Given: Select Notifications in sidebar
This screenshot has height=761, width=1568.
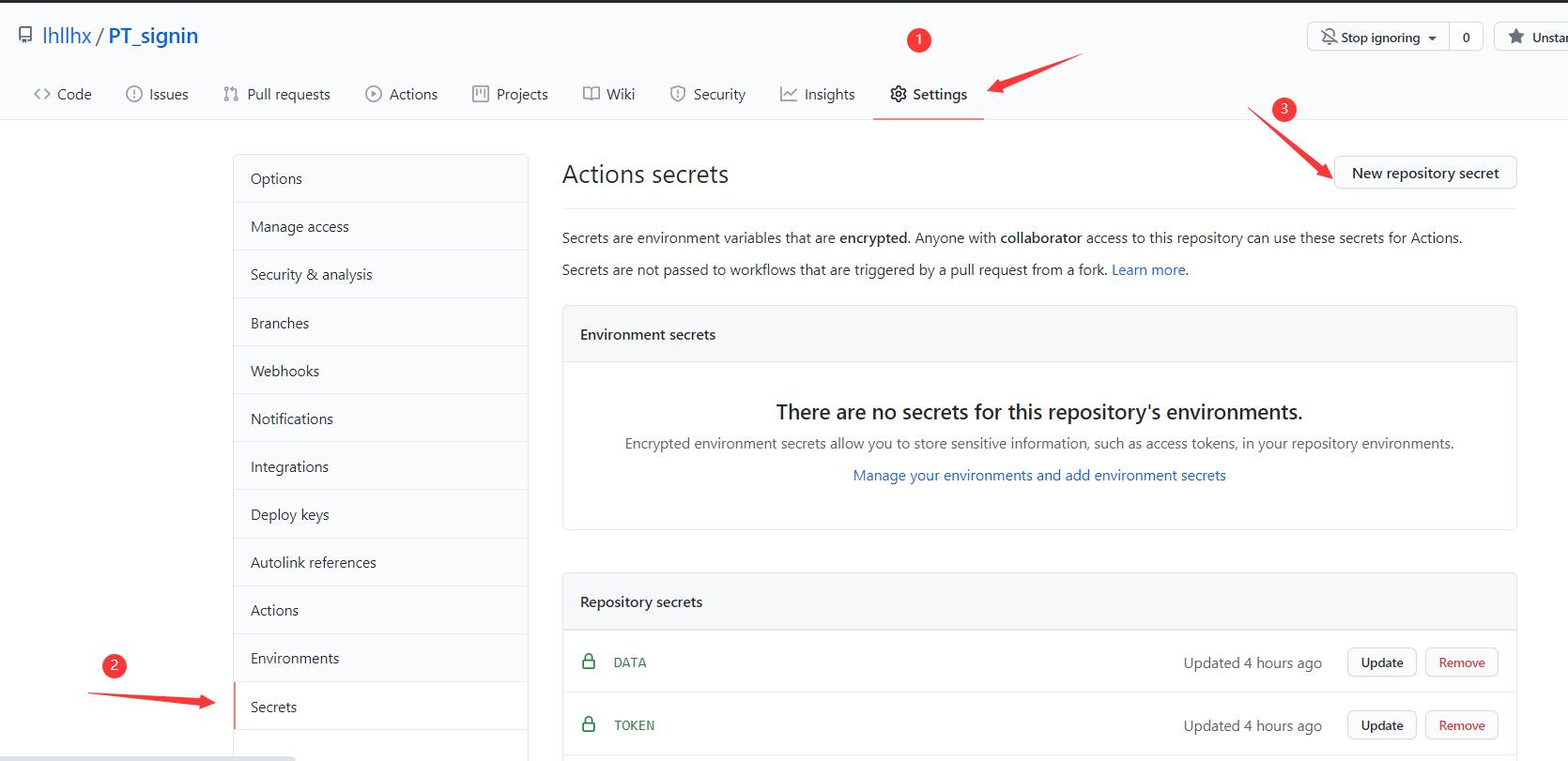Looking at the screenshot, I should tap(380, 419).
